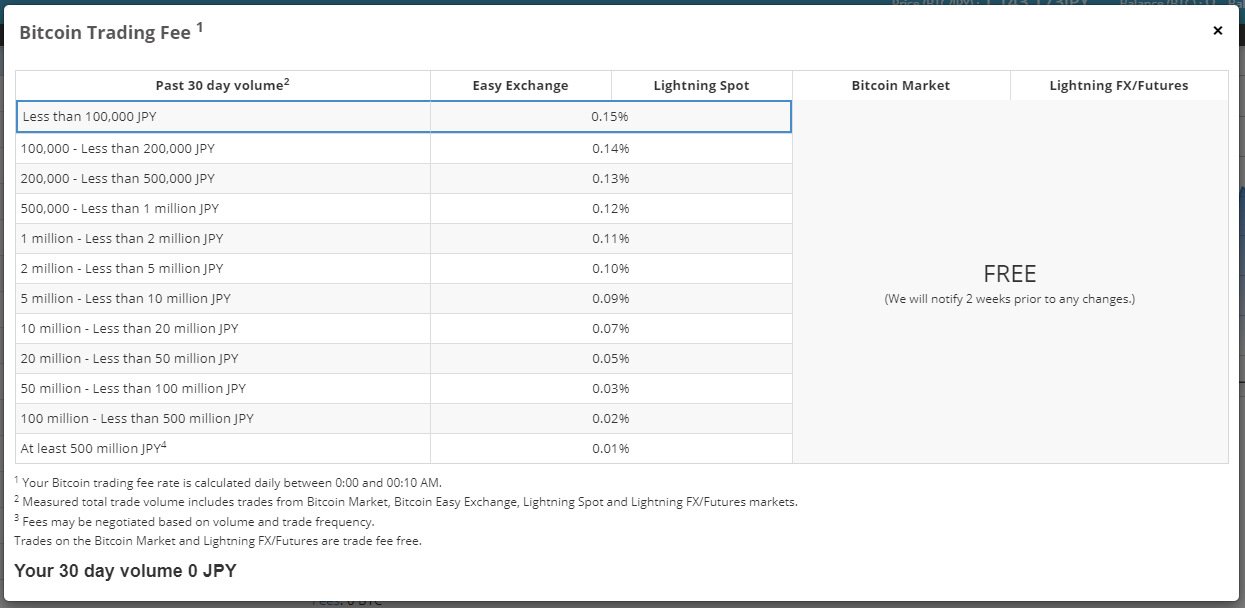This screenshot has width=1245, height=608.
Task: Select '20 million - Less than 50 million JPY'
Action: (x=130, y=359)
